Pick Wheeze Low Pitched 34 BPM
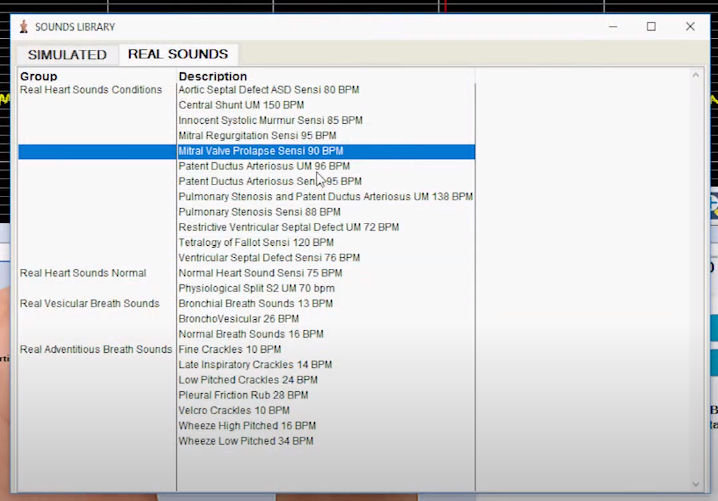This screenshot has width=718, height=501. pyautogui.click(x=246, y=441)
